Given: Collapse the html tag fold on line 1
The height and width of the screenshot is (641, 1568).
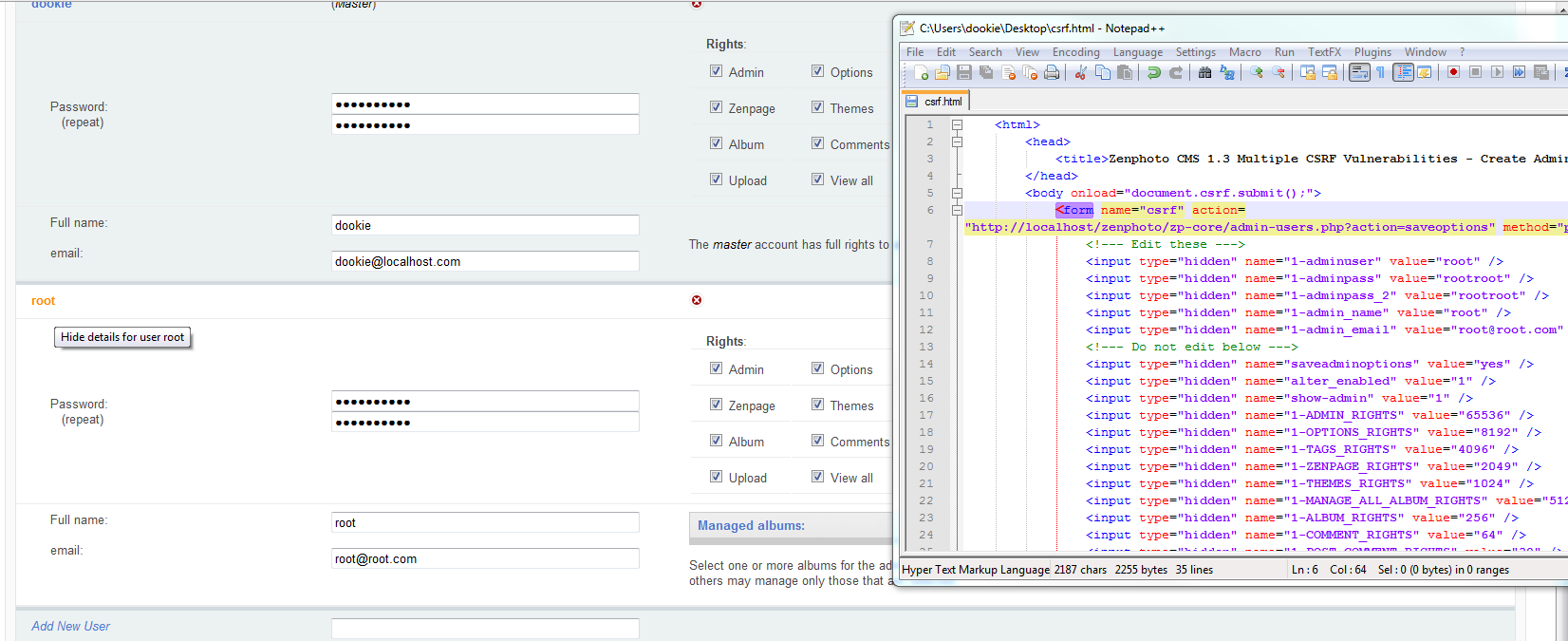Looking at the screenshot, I should 957,124.
